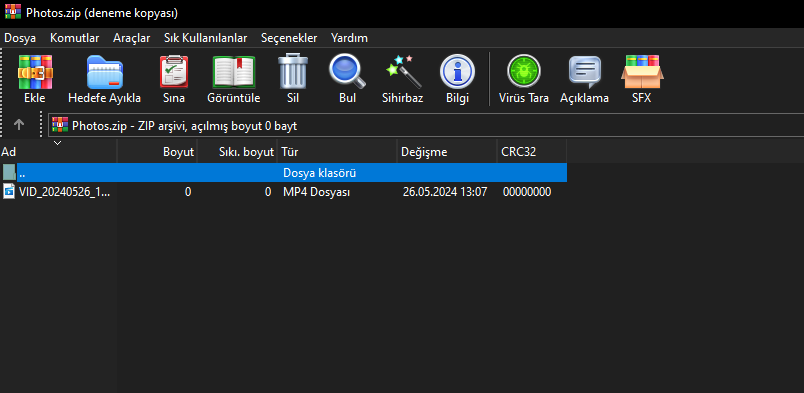Open the Açıklama comment icon

point(585,72)
